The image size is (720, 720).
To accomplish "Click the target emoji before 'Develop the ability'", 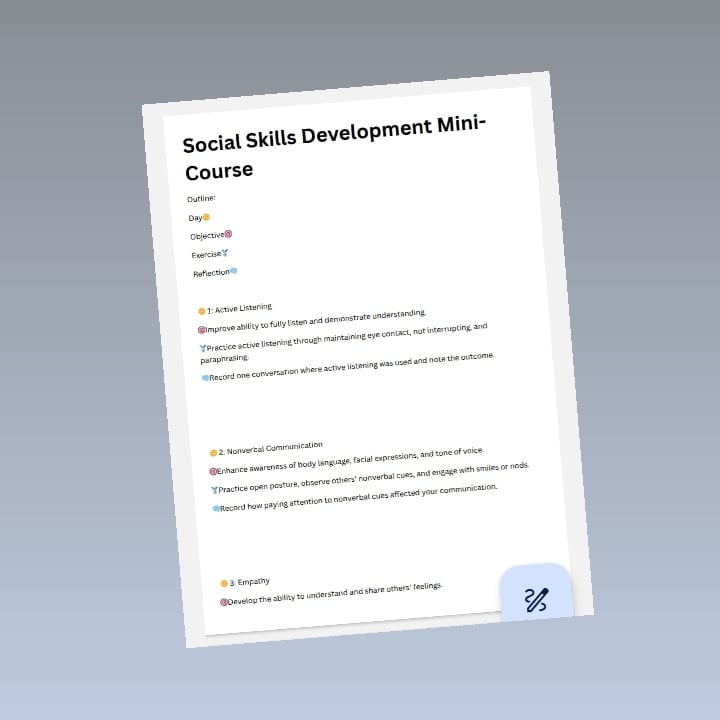I will (224, 602).
